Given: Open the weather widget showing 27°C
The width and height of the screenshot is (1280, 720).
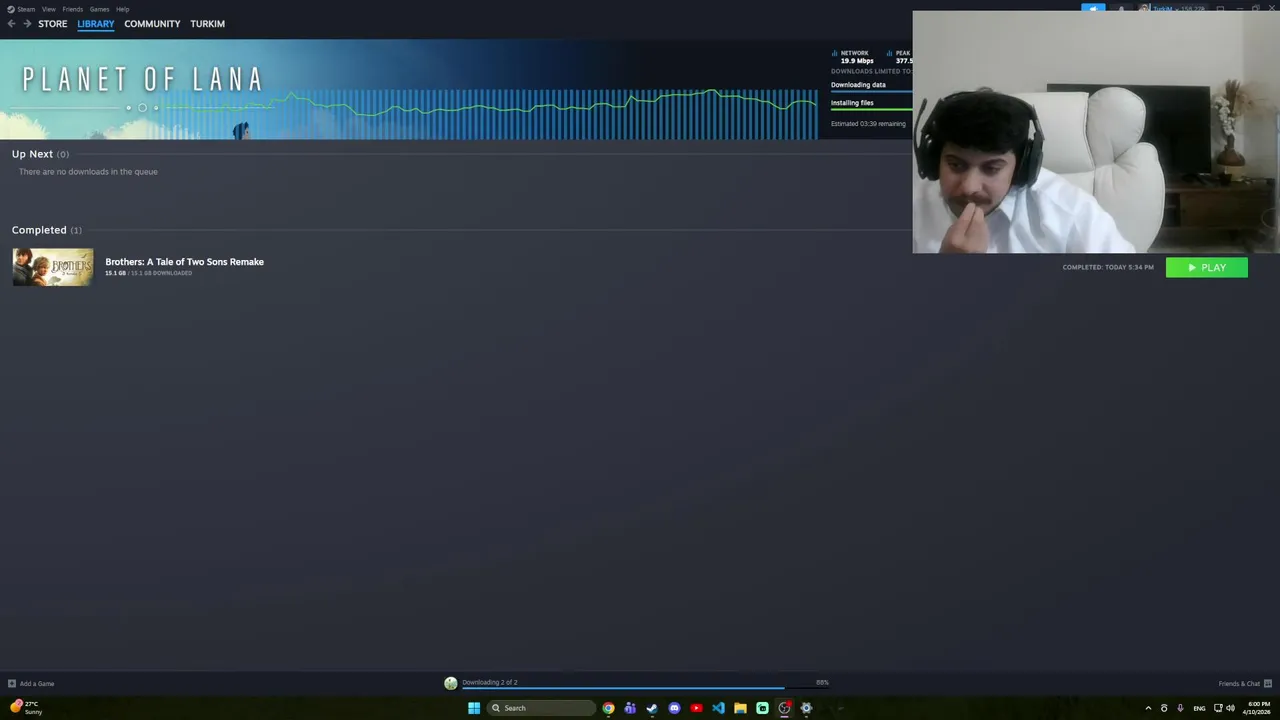Looking at the screenshot, I should click(x=26, y=708).
